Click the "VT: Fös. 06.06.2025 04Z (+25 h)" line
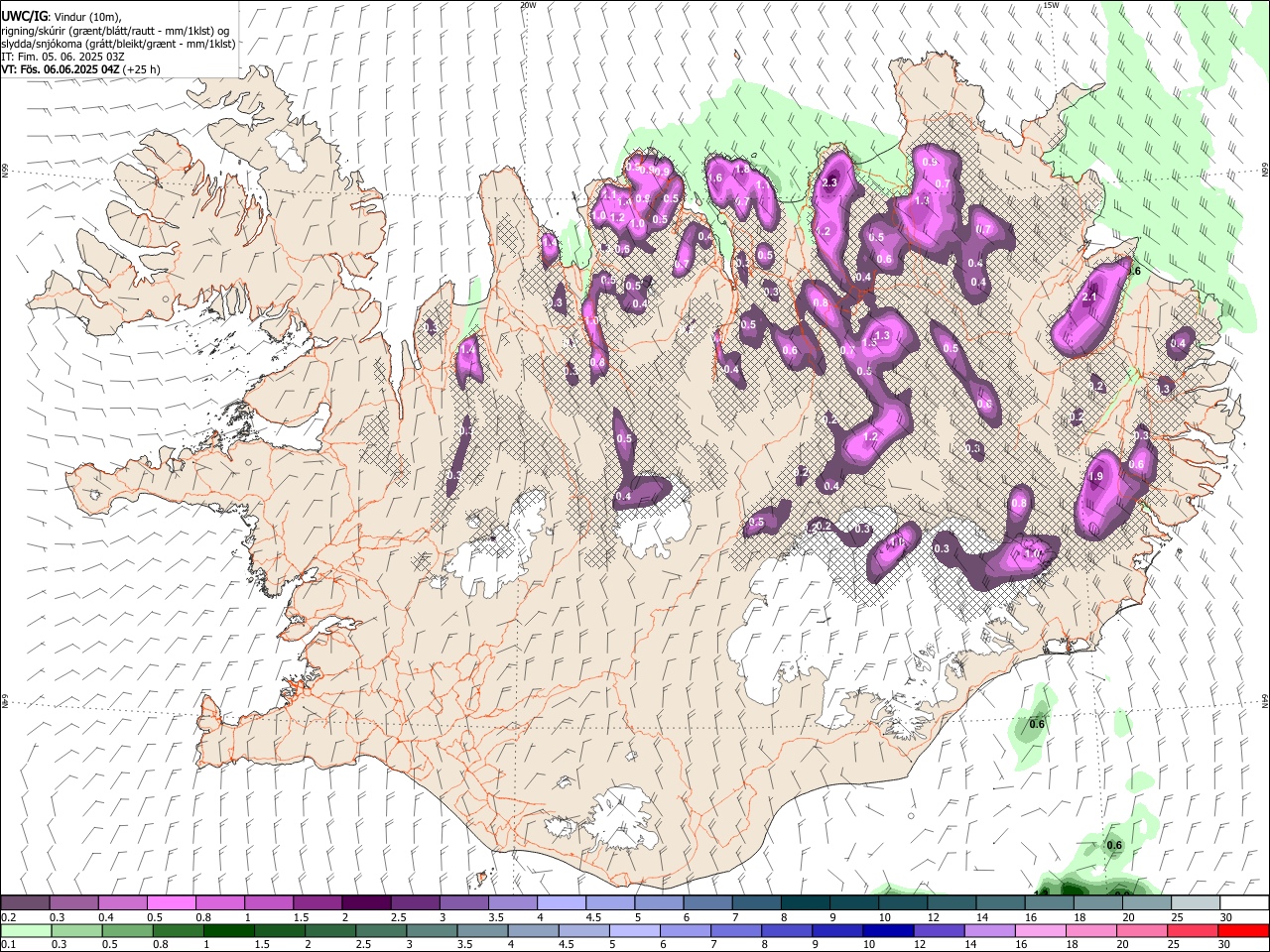The image size is (1270, 952). pyautogui.click(x=80, y=69)
